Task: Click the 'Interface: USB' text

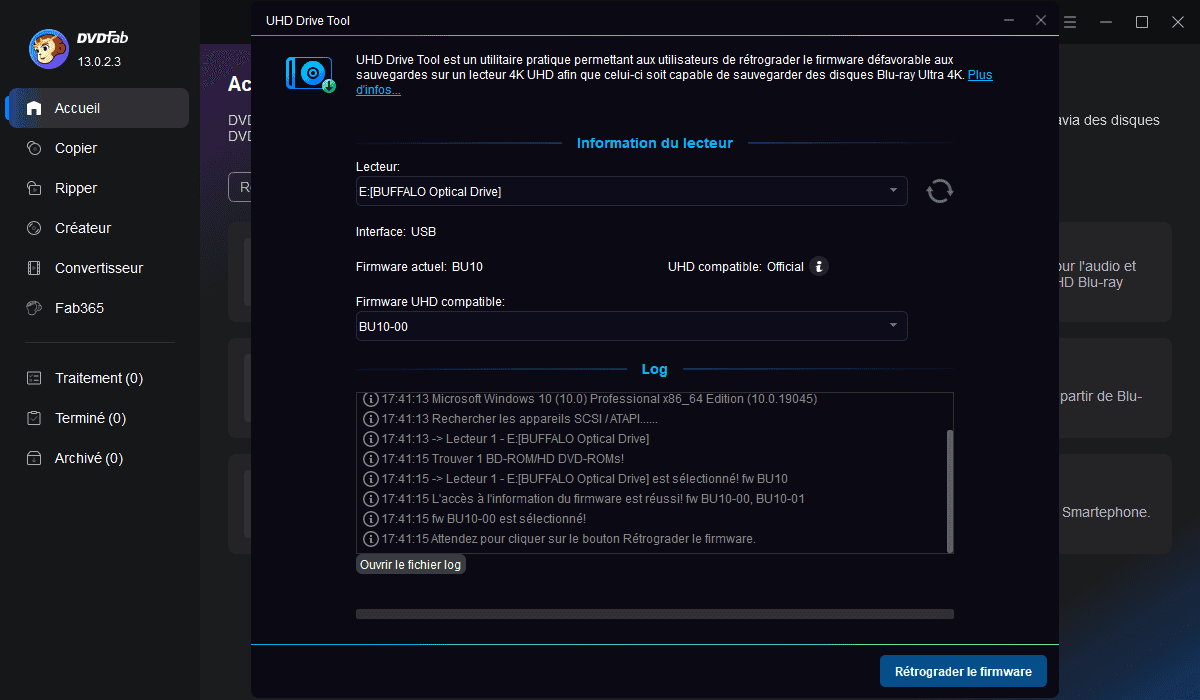Action: pyautogui.click(x=396, y=232)
